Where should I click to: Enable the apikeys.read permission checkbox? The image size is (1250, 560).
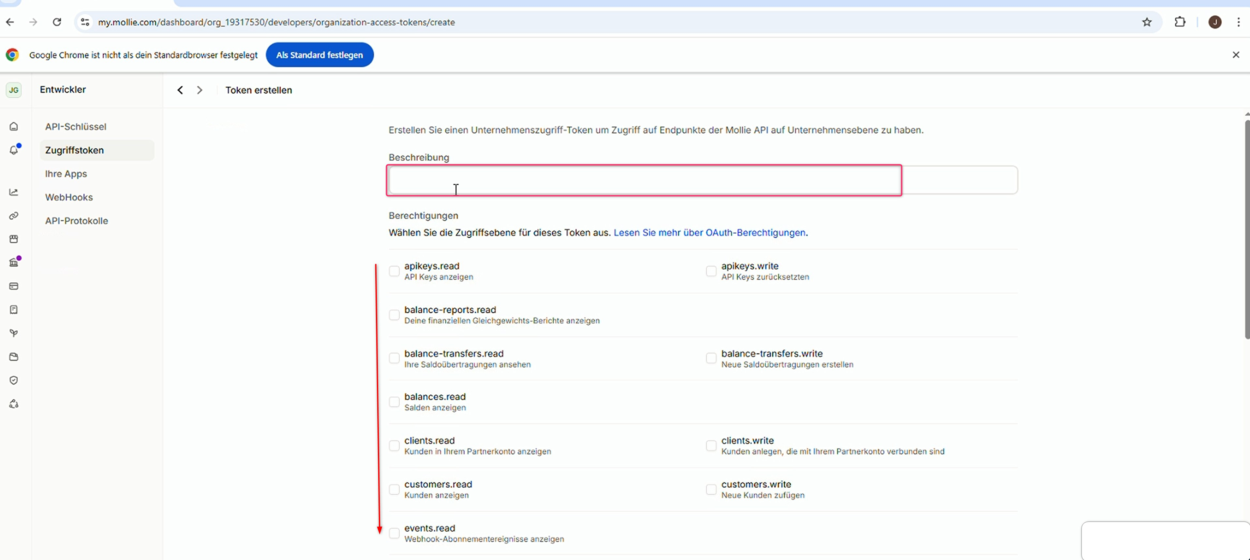(394, 271)
